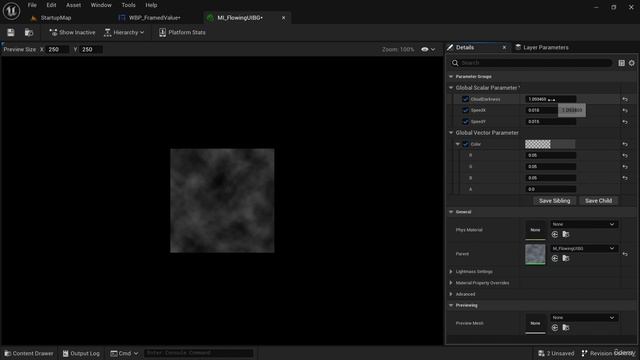The width and height of the screenshot is (640, 360).
Task: Collapse the Global Vector Parameter group
Action: [x=451, y=133]
